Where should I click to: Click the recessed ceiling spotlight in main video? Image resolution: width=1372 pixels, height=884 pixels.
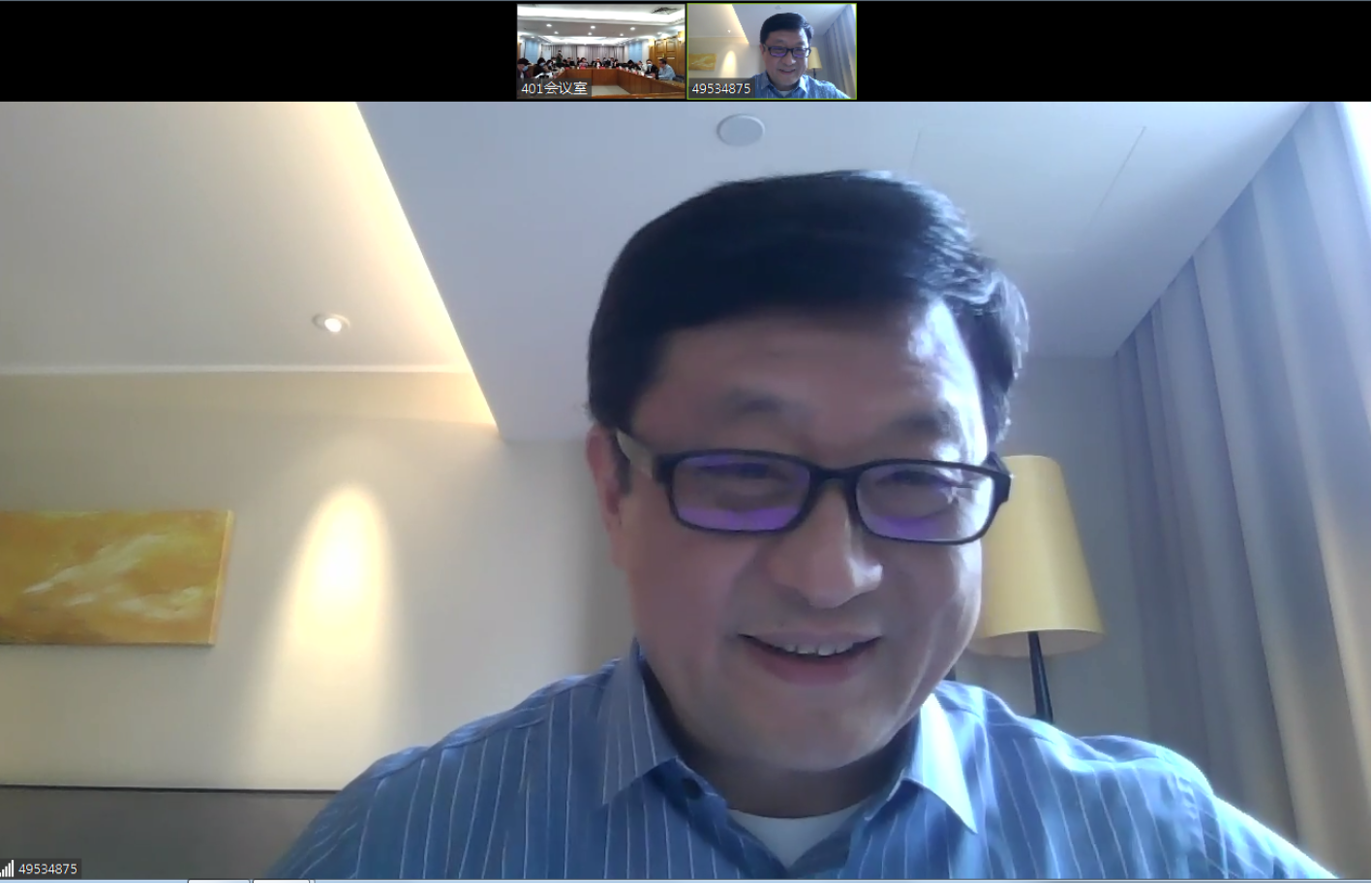[332, 323]
